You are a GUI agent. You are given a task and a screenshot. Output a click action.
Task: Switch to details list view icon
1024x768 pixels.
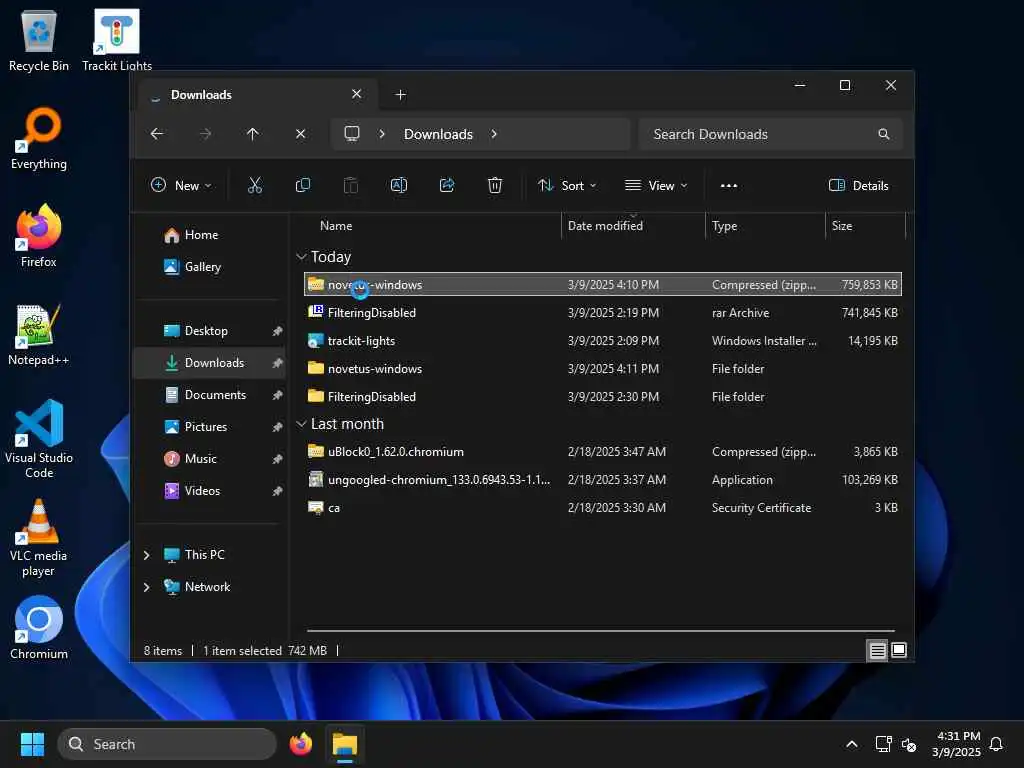coord(878,650)
